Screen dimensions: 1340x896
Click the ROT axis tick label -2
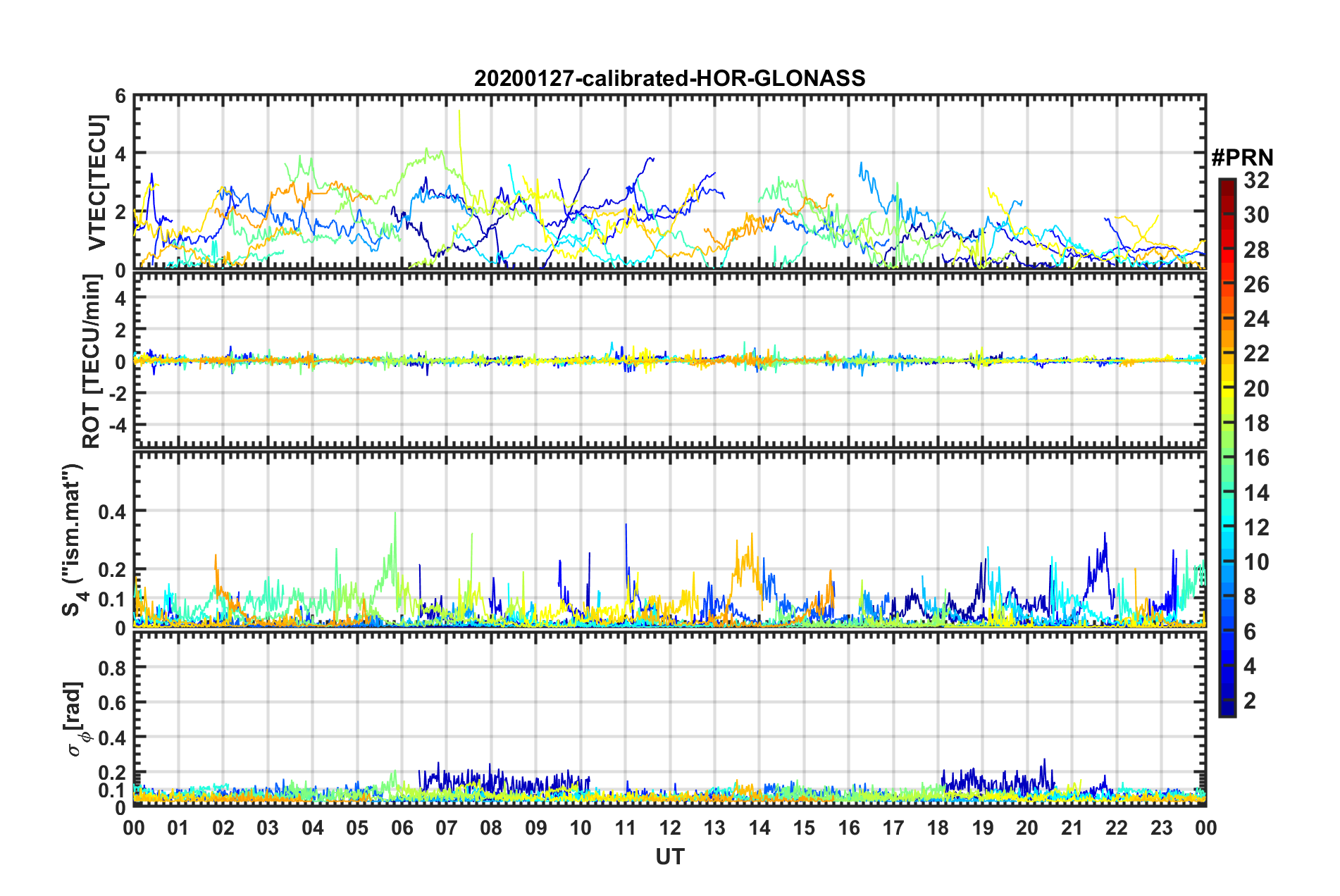[116, 394]
